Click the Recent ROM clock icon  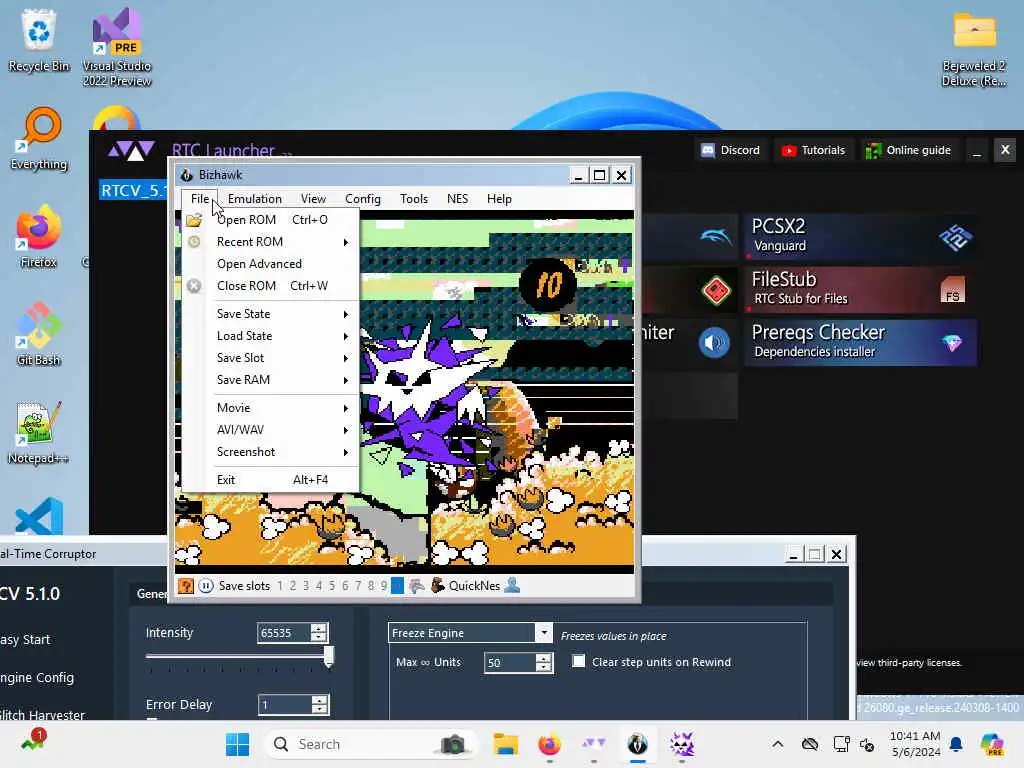point(194,242)
